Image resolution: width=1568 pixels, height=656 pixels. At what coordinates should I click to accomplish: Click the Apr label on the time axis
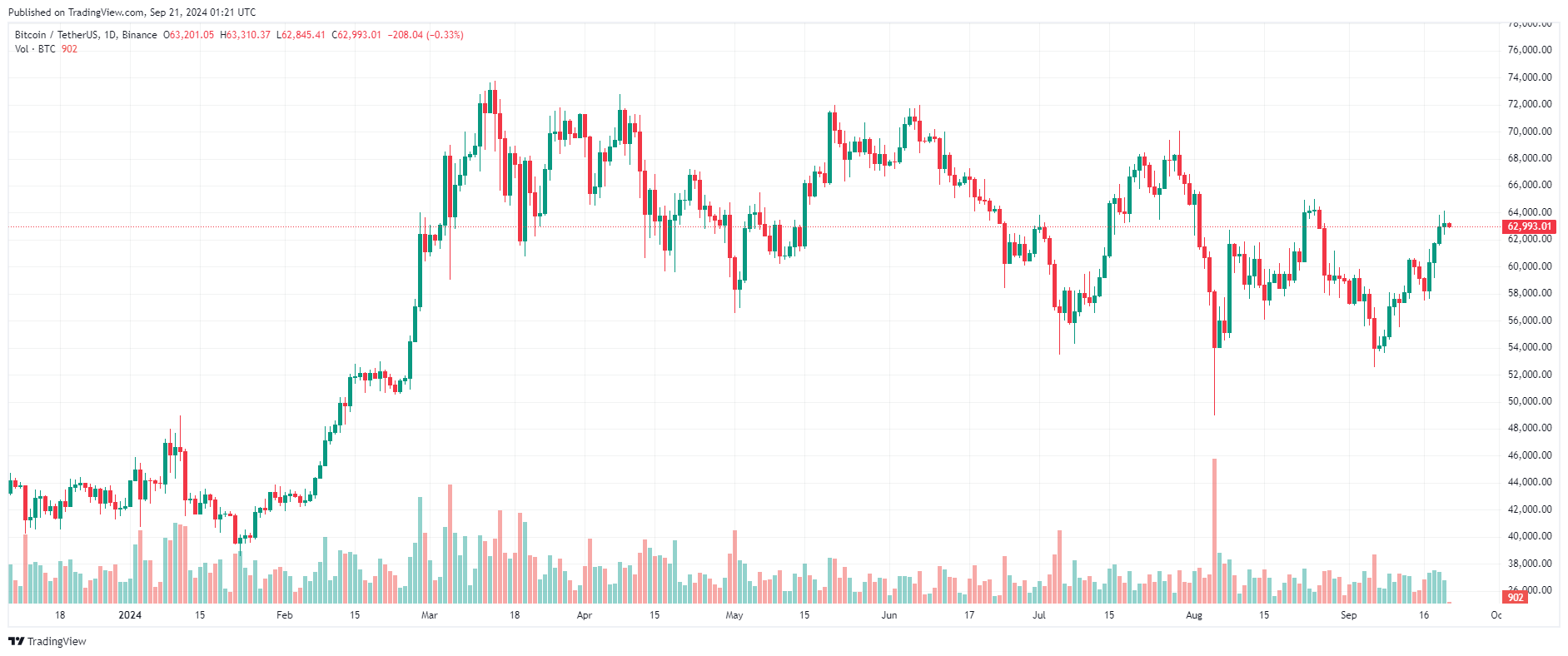[585, 615]
